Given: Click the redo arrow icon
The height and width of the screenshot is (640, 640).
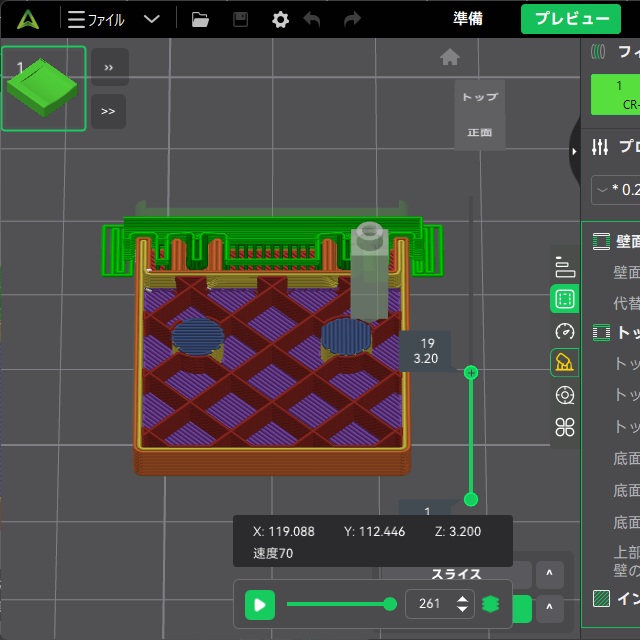Looking at the screenshot, I should (351, 19).
